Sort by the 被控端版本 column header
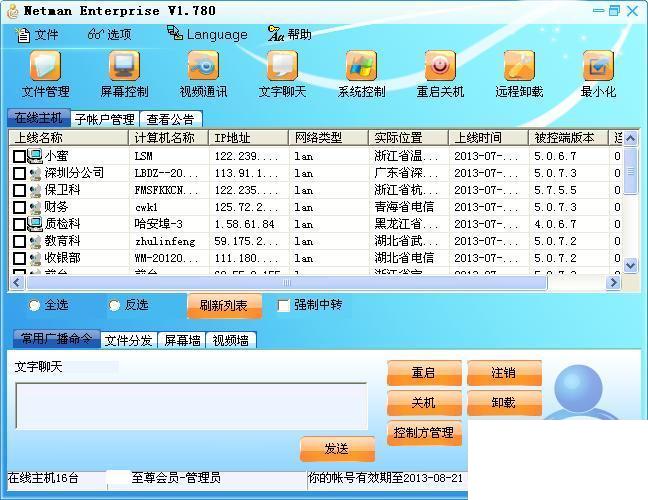648x500 pixels. pyautogui.click(x=569, y=138)
